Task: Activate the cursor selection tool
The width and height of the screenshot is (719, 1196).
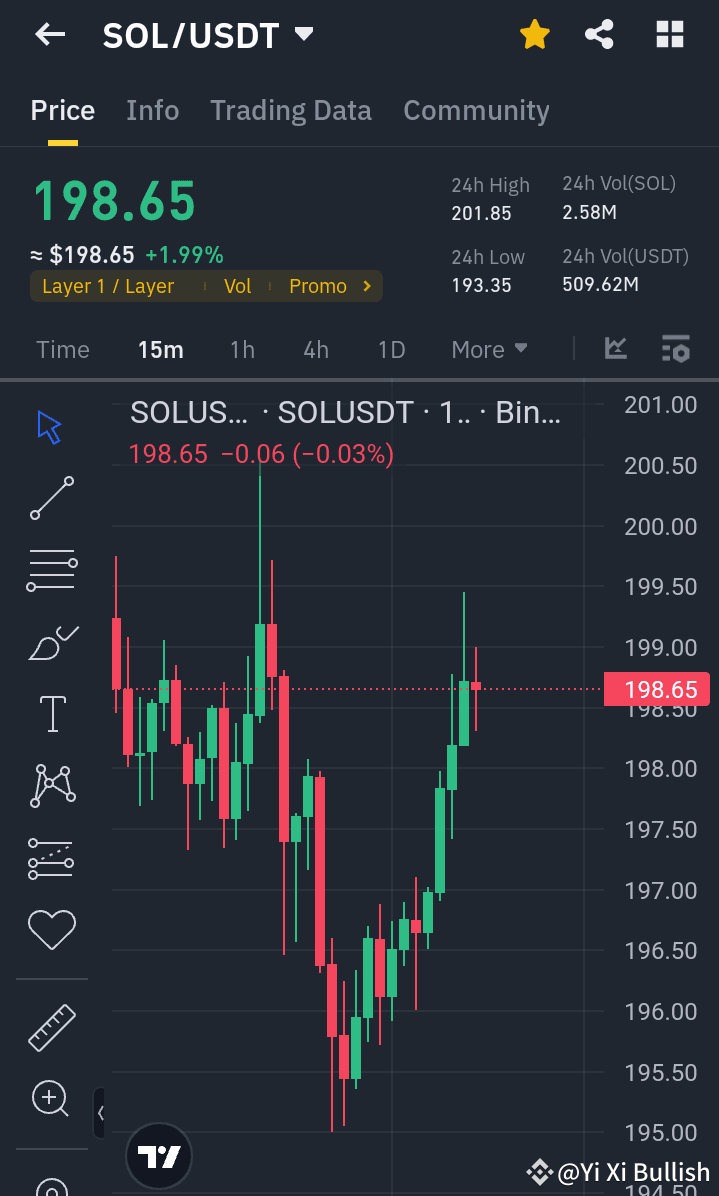Action: tap(46, 425)
